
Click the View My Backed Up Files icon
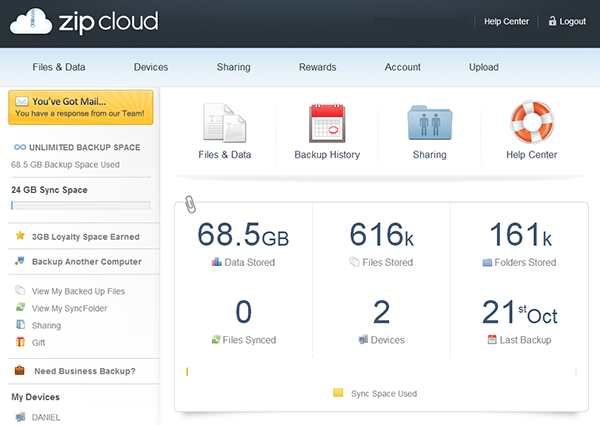click(20, 290)
